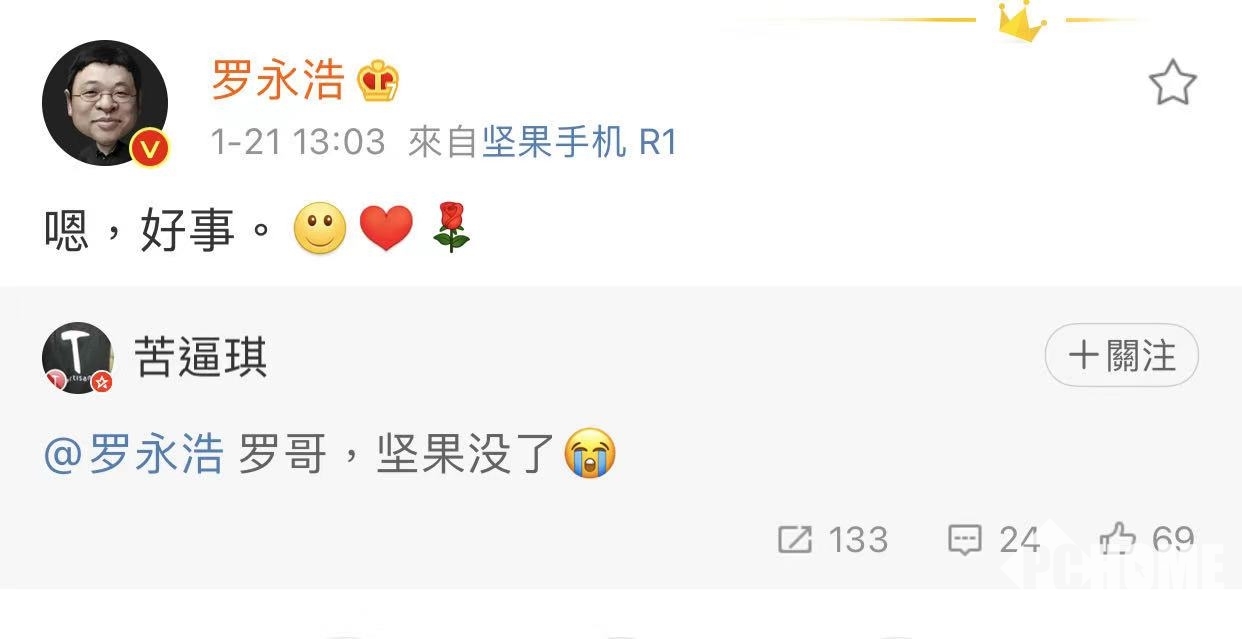Click the orange verified V badge
The image size is (1242, 639).
click(x=150, y=149)
